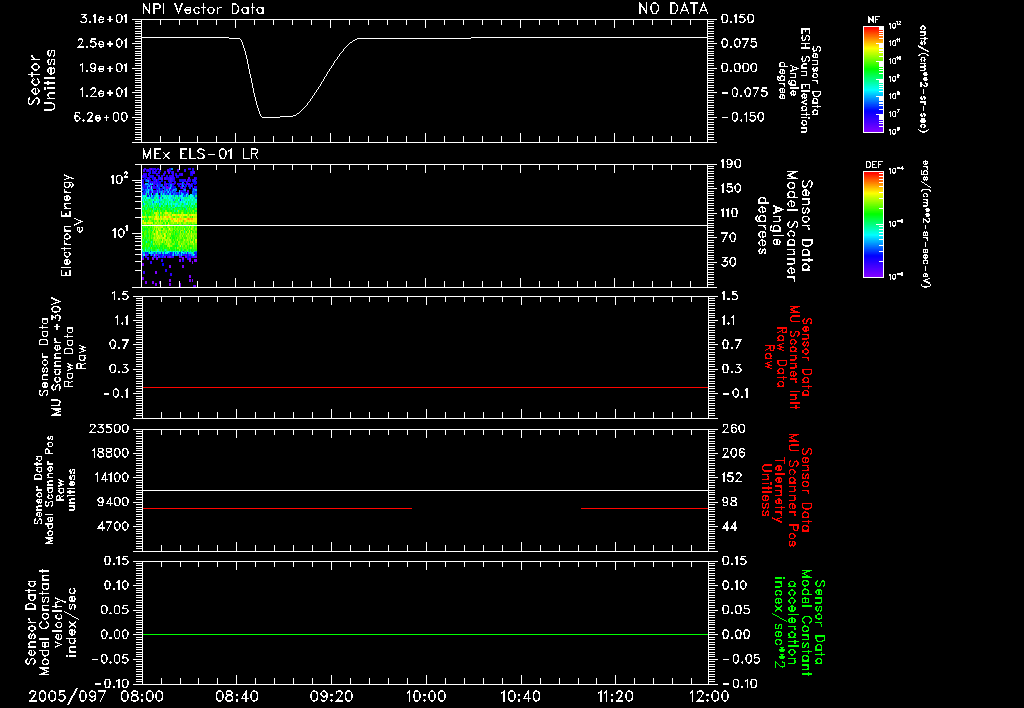Click the '1.2e+01' sector axis value
1024x708 pixels.
[x=103, y=92]
